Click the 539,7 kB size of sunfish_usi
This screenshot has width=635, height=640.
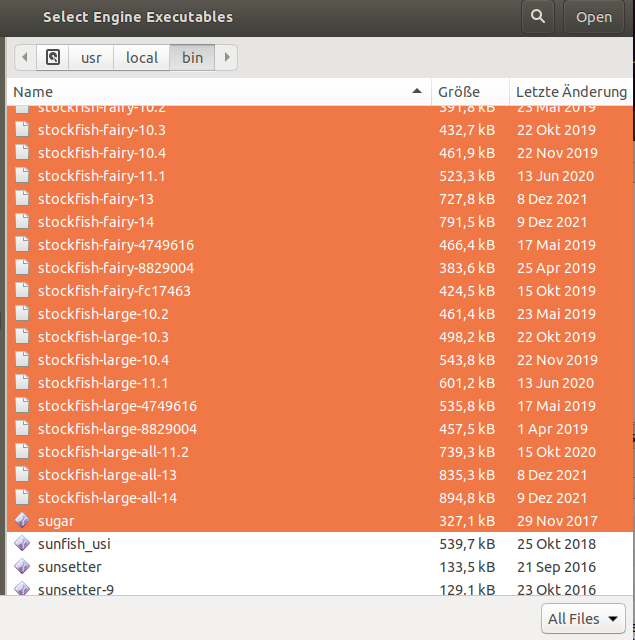tap(467, 544)
